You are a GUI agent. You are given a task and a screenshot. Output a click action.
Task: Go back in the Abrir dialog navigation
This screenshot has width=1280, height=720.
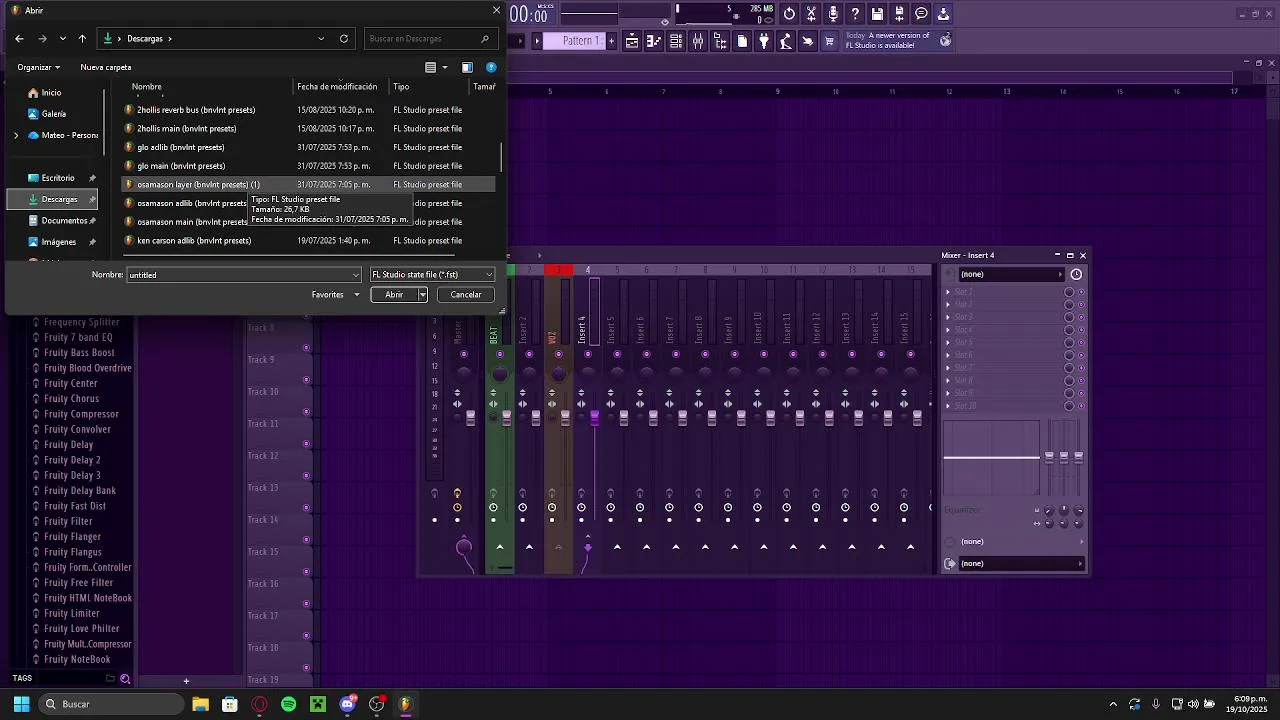click(x=19, y=39)
